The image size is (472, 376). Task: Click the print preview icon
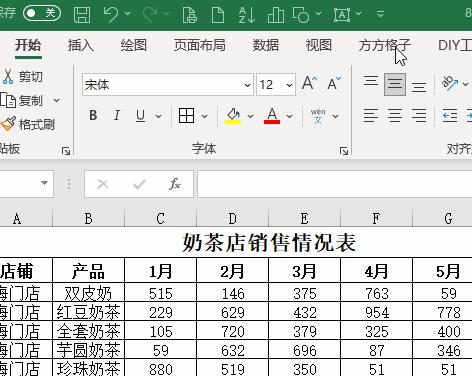pyautogui.click(x=190, y=14)
